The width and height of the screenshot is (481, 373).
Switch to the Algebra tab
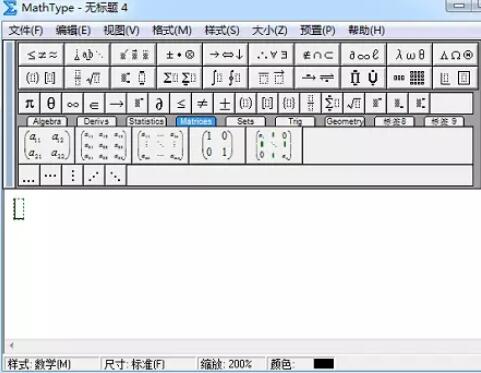pos(47,121)
